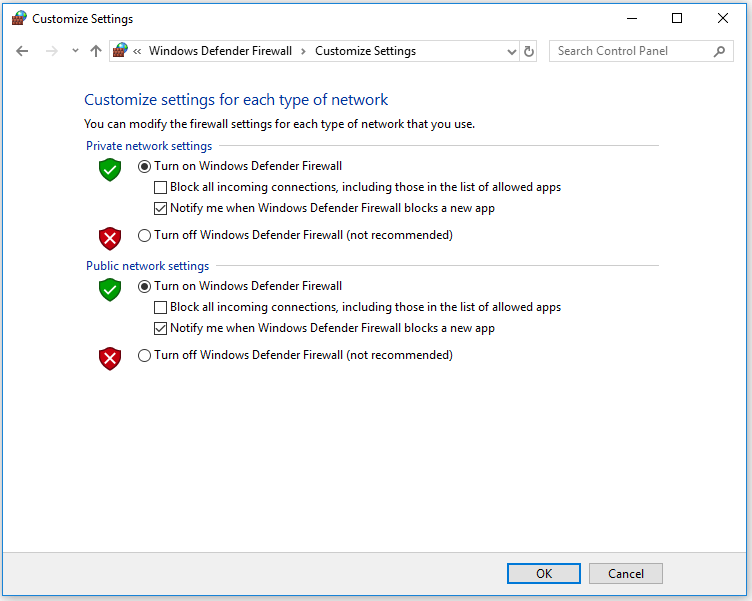Screen dimensions: 752x601
Task: Click the search magnifier icon
Action: pyautogui.click(x=719, y=51)
